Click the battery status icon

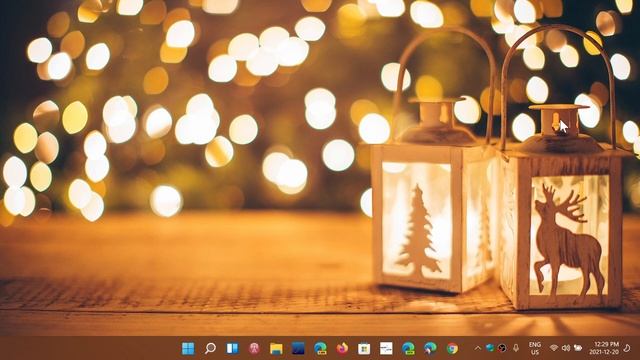point(578,348)
